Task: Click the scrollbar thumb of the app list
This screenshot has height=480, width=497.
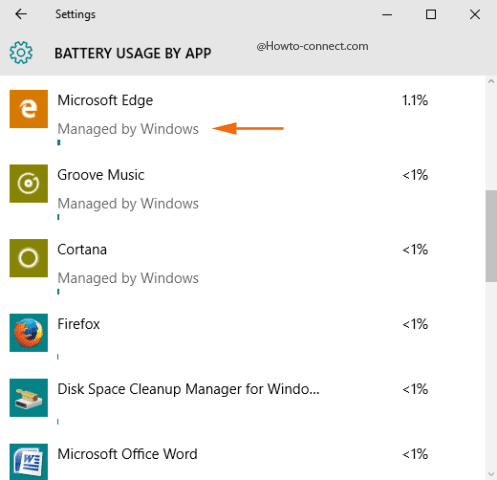Action: (491, 236)
